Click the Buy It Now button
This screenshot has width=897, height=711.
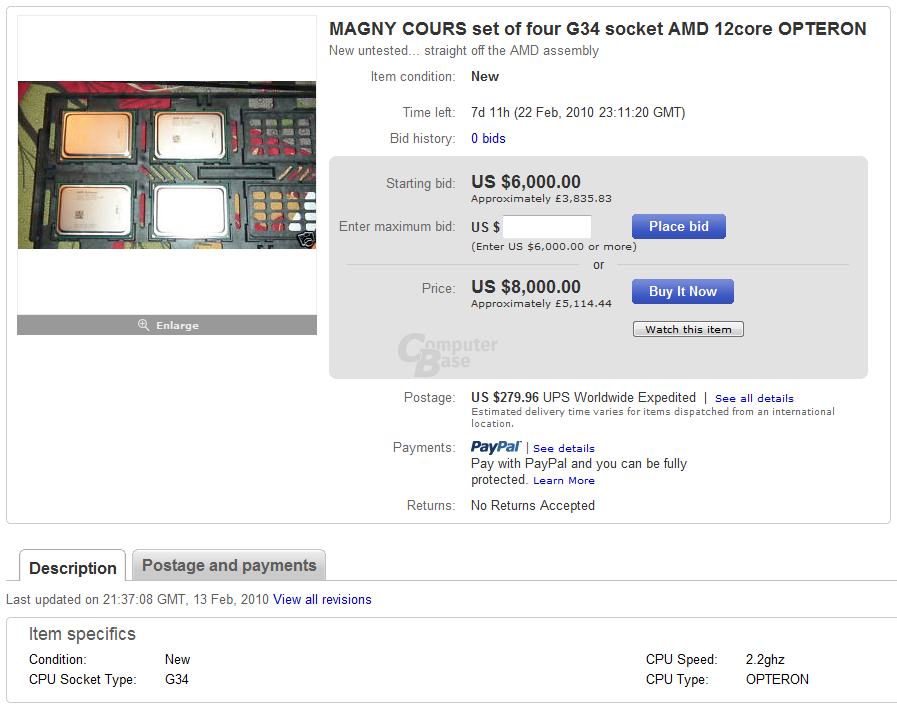(x=682, y=291)
